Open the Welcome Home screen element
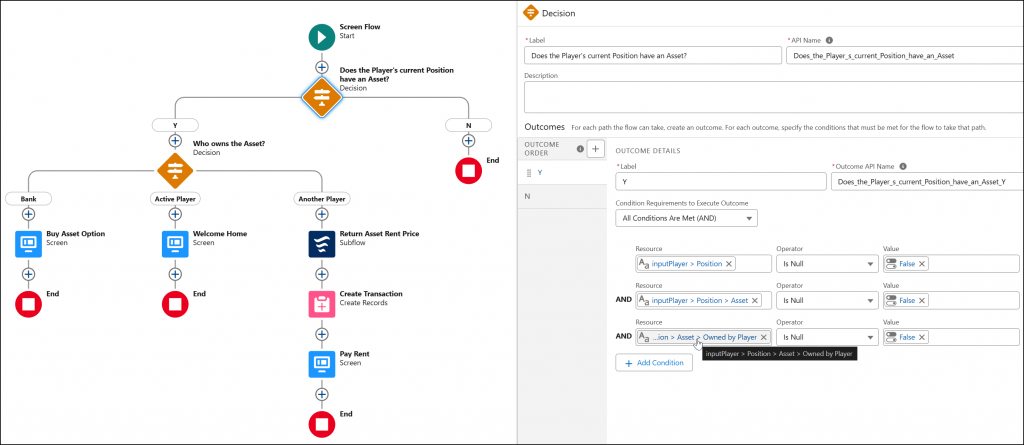The height and width of the screenshot is (445, 1024). click(175, 244)
